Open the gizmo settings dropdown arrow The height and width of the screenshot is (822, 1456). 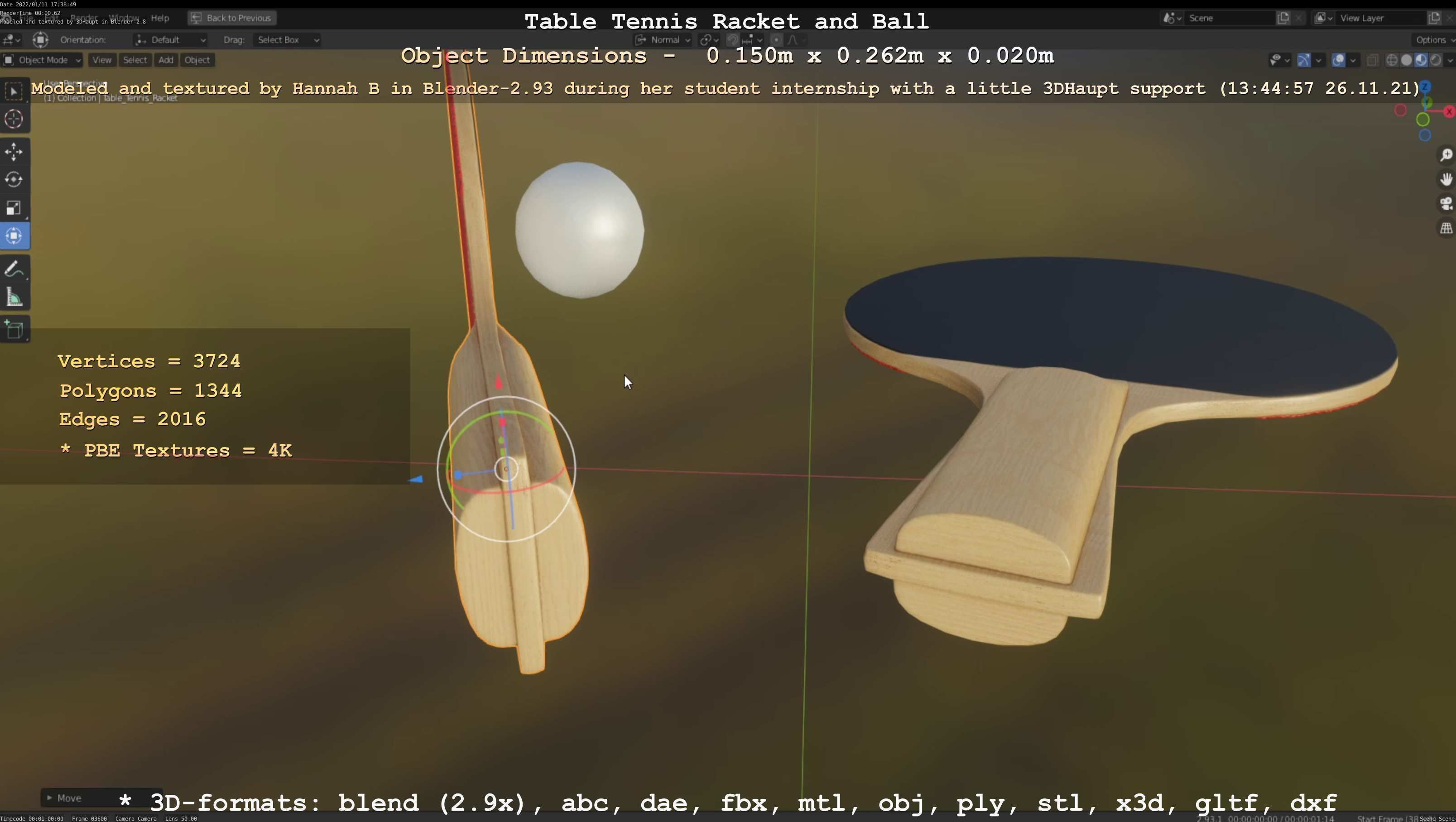1319,60
